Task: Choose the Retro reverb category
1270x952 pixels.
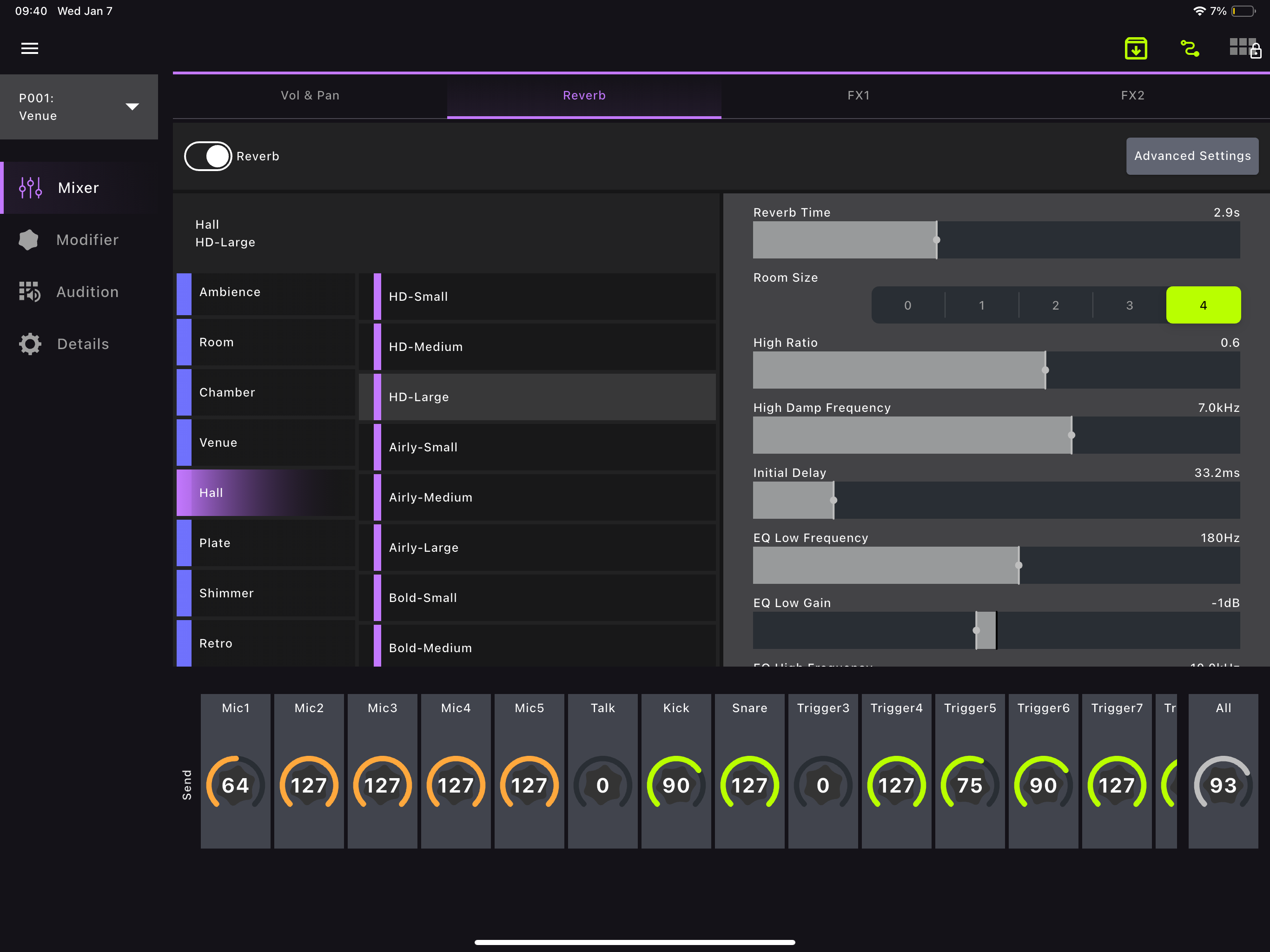Action: click(266, 643)
